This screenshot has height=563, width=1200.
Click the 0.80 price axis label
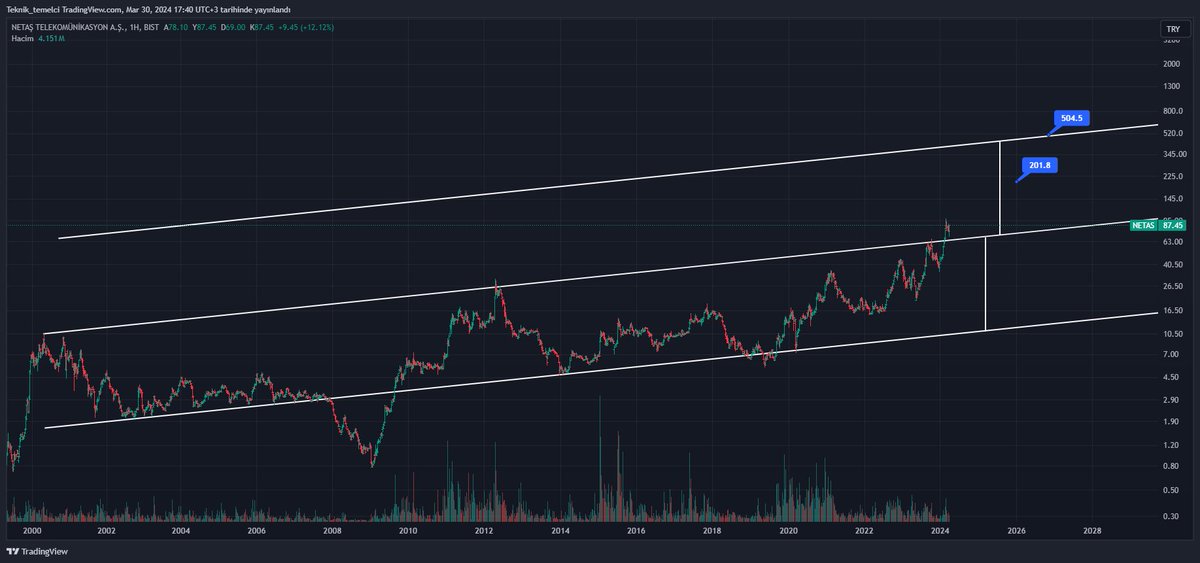pos(1172,467)
